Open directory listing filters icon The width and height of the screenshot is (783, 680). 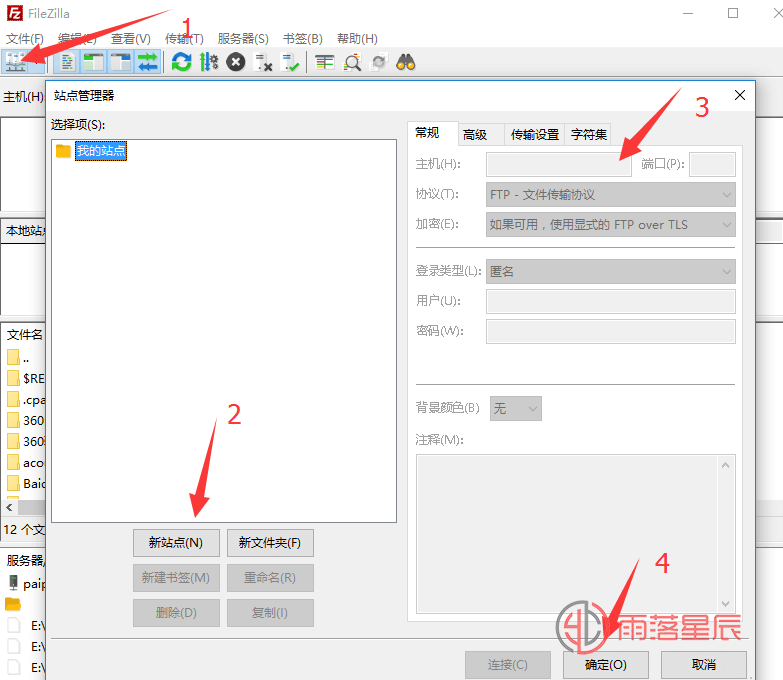(x=324, y=62)
